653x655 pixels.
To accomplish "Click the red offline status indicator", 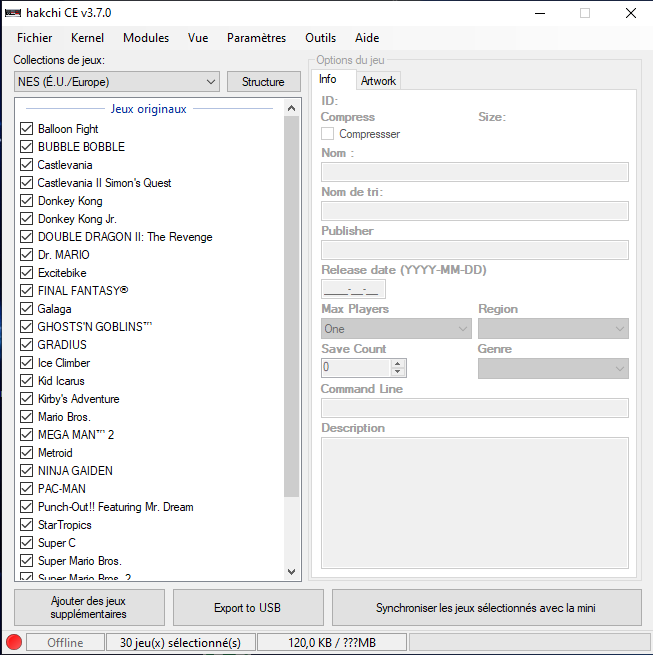I will [x=14, y=642].
